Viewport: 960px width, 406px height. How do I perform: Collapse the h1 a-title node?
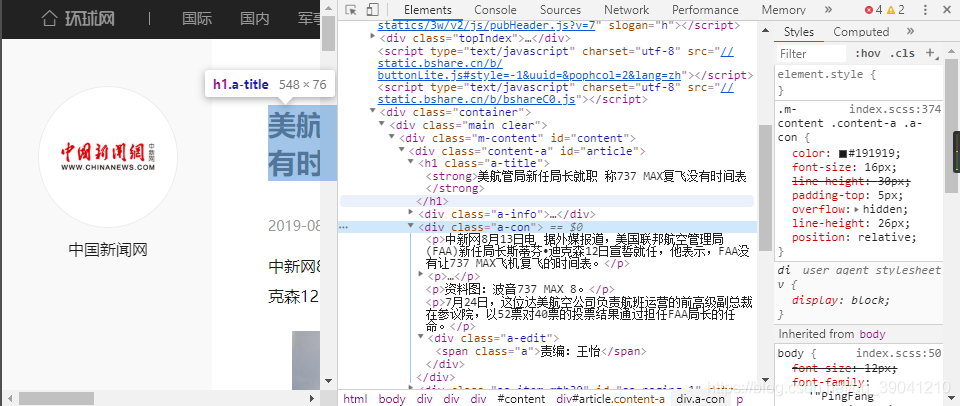pyautogui.click(x=412, y=164)
